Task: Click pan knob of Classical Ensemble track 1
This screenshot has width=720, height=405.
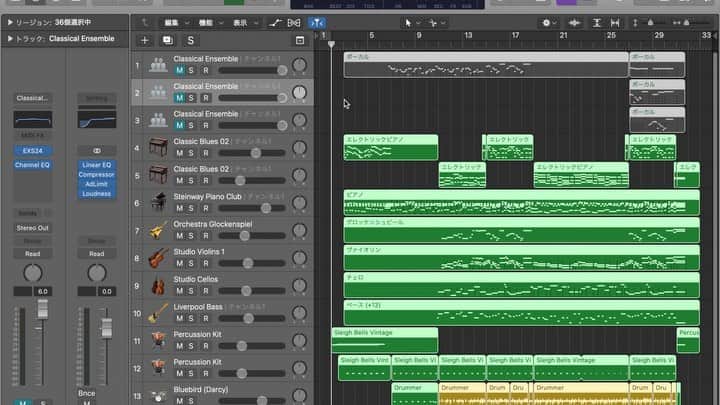Action: tap(299, 65)
